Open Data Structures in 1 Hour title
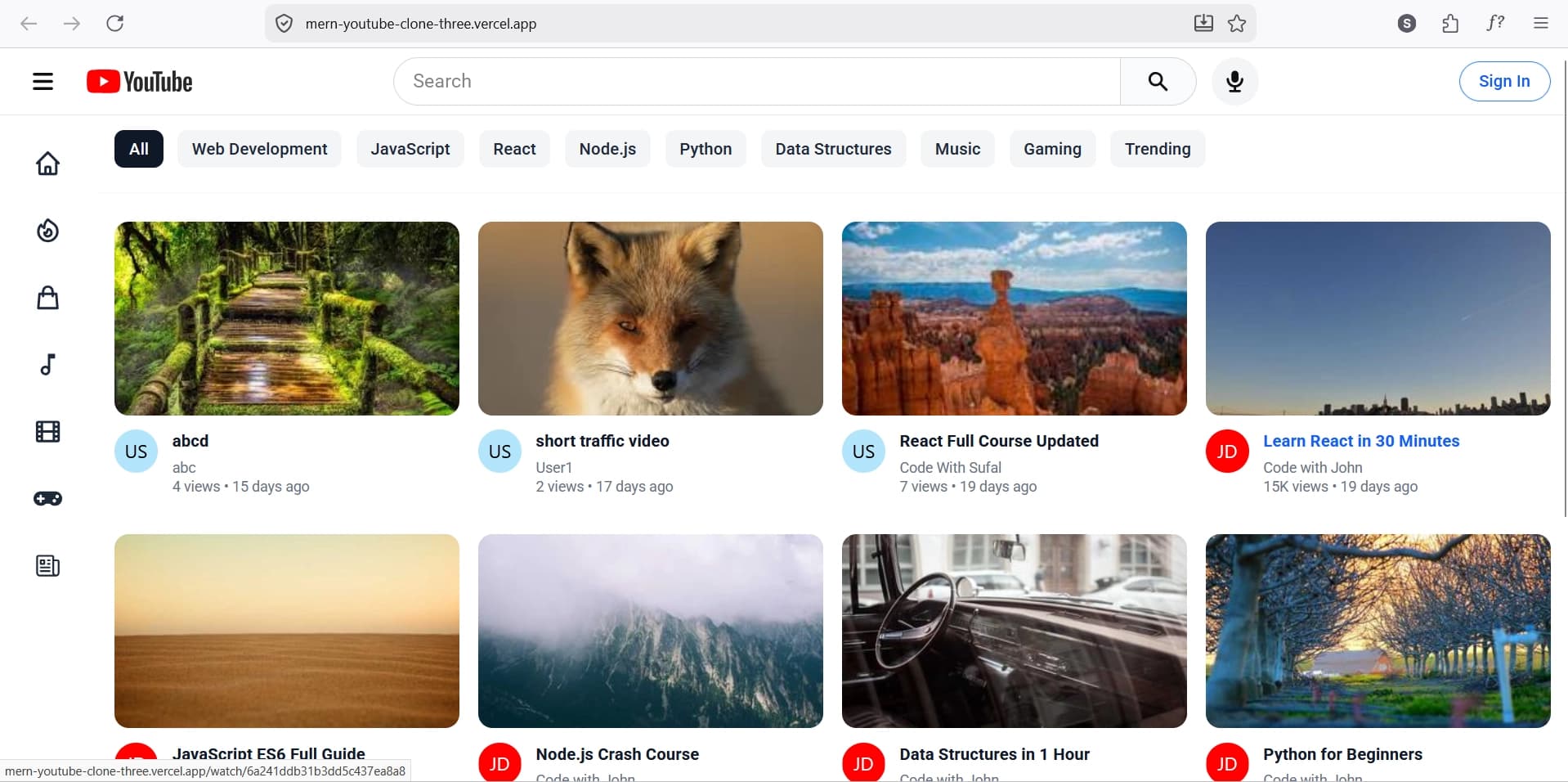 [994, 754]
